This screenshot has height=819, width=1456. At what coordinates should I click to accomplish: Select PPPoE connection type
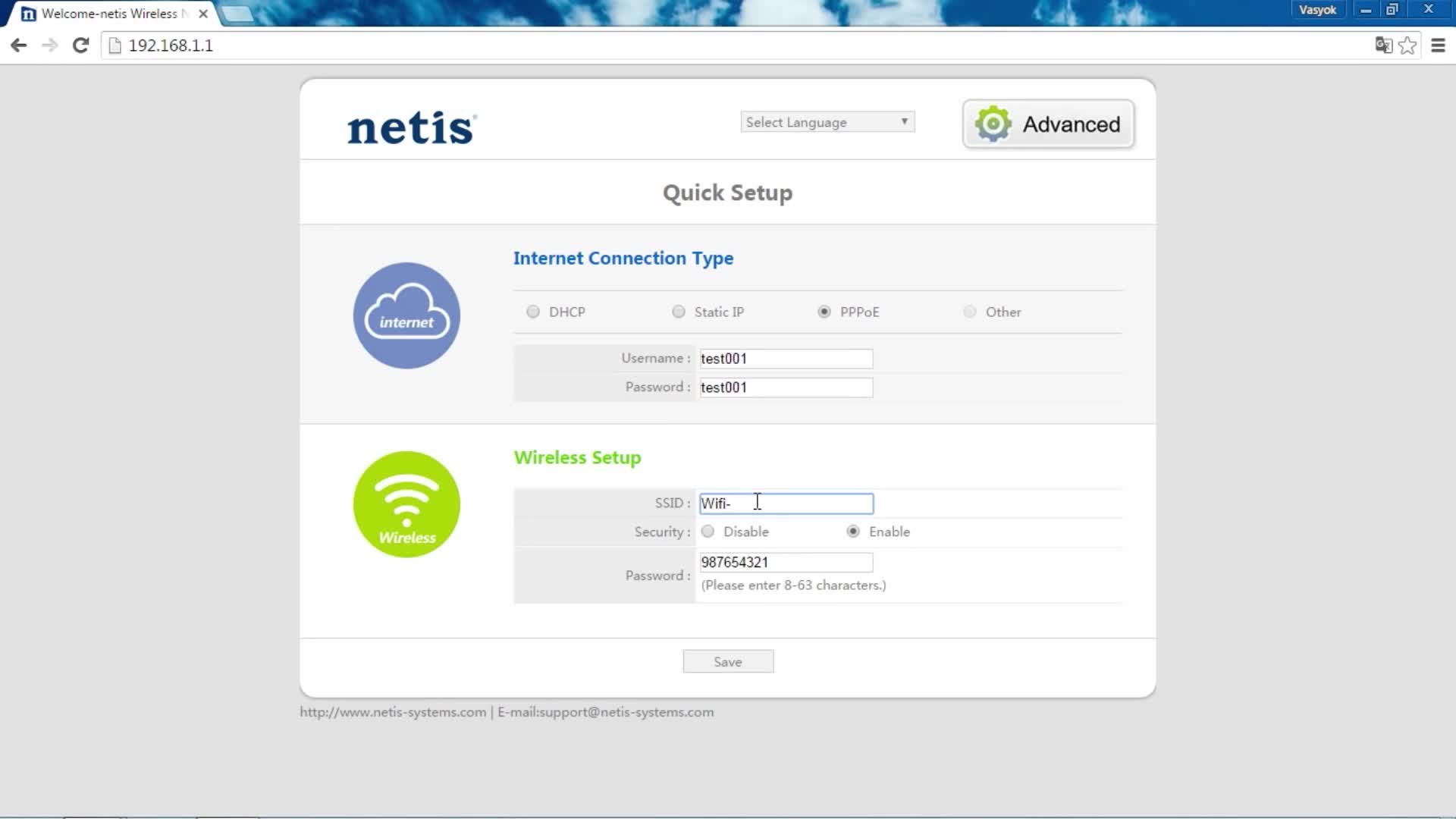(824, 312)
